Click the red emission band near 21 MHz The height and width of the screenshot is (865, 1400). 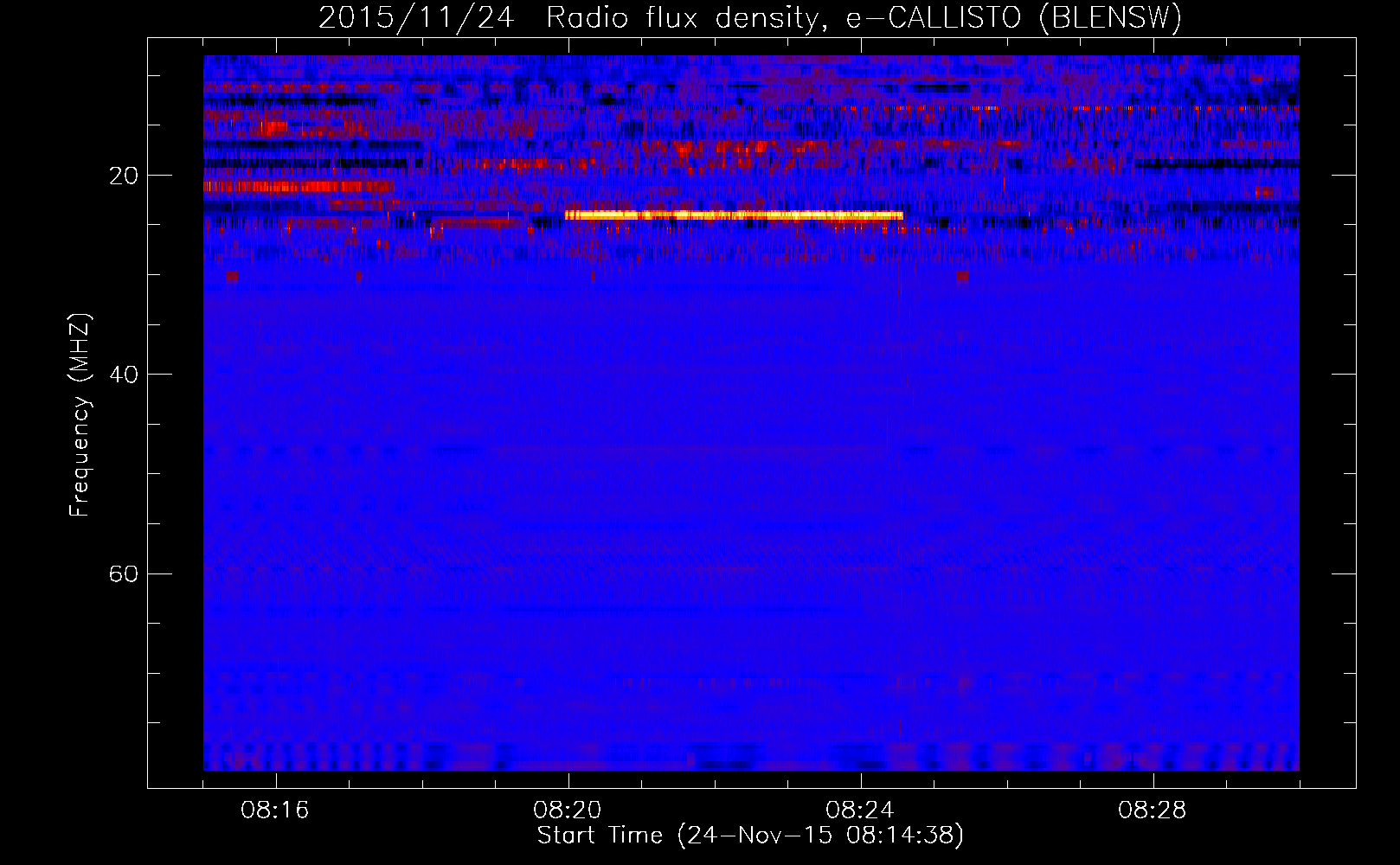(x=299, y=186)
